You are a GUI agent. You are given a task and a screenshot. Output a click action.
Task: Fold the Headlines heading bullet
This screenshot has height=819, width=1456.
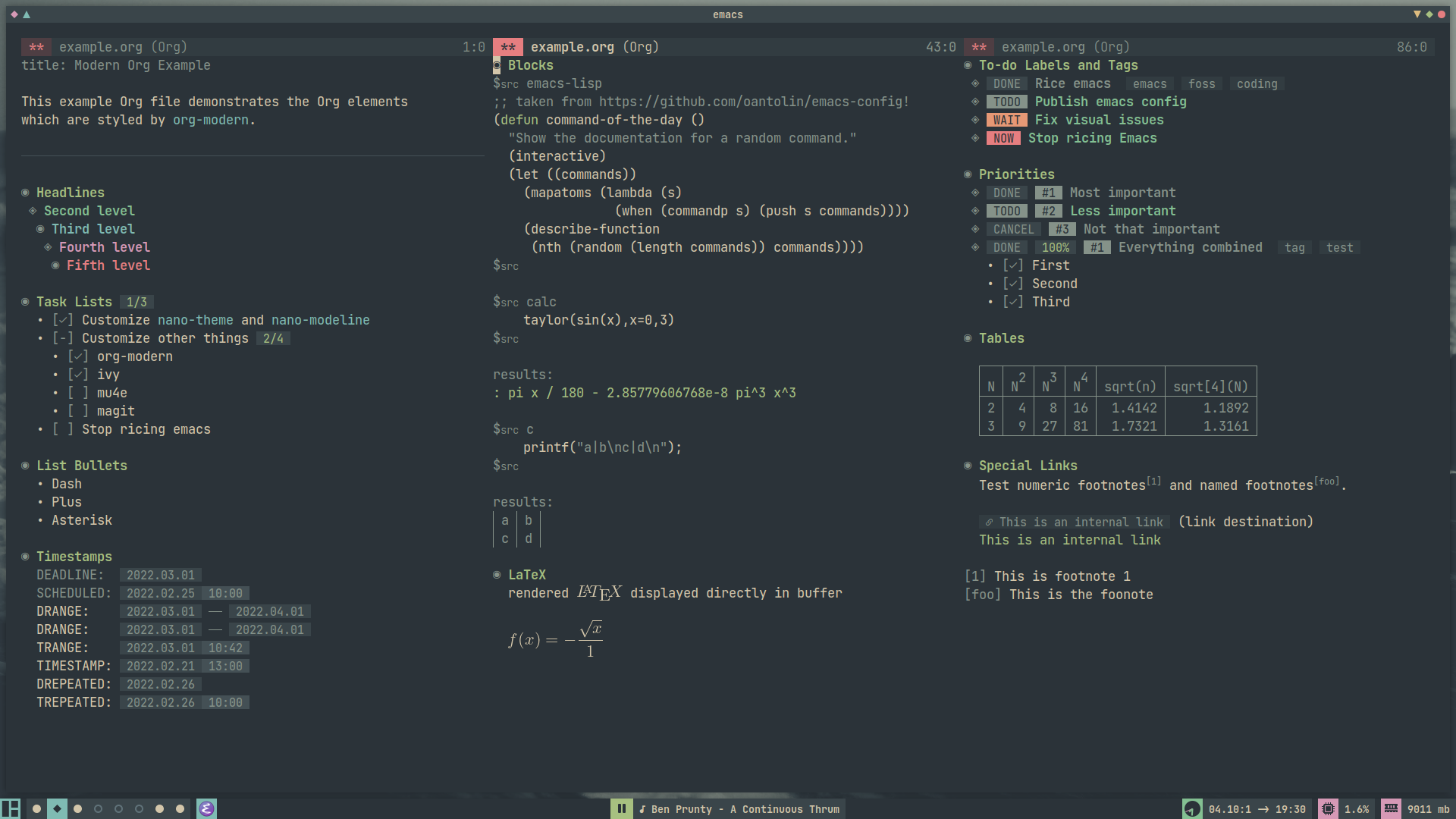(25, 193)
